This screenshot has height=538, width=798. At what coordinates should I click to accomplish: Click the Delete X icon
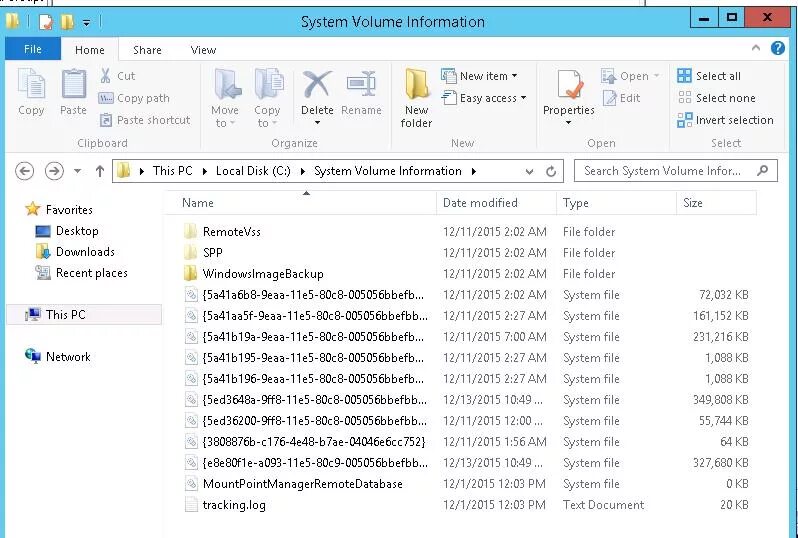click(x=317, y=84)
